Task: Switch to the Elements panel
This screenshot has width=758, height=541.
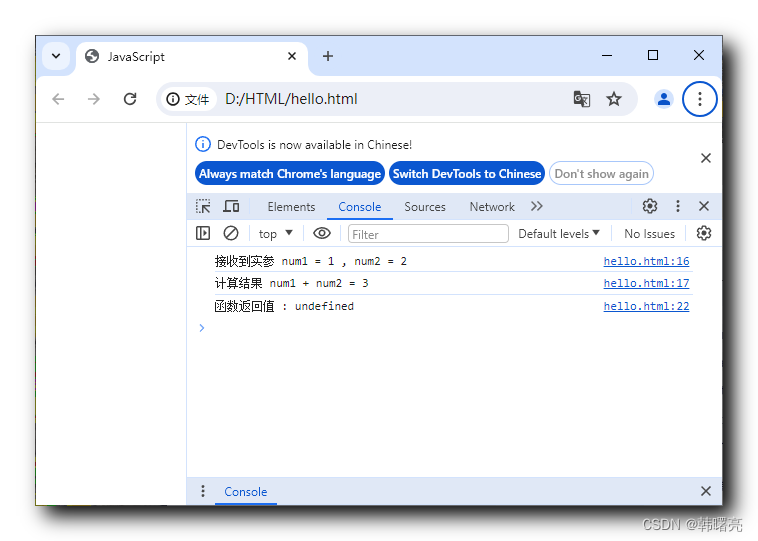Action: pyautogui.click(x=291, y=207)
